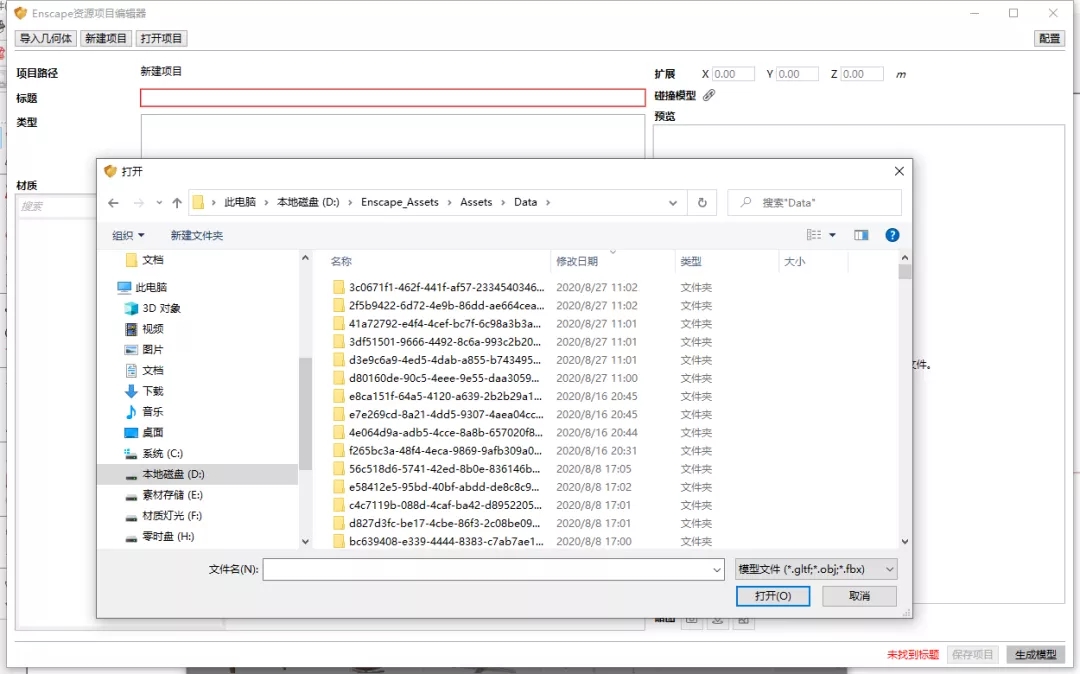
Task: Click the Back navigation arrow
Action: [114, 203]
